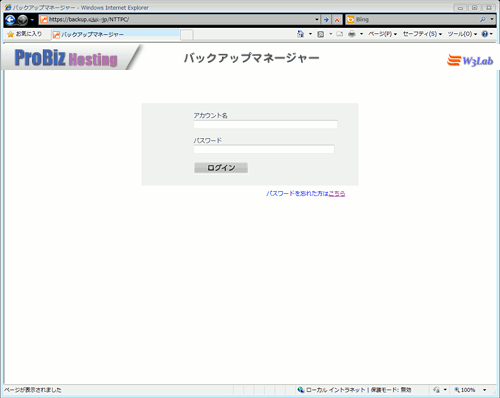The image size is (500, 398).
Task: Click the go arrow beside address bar
Action: [326, 20]
